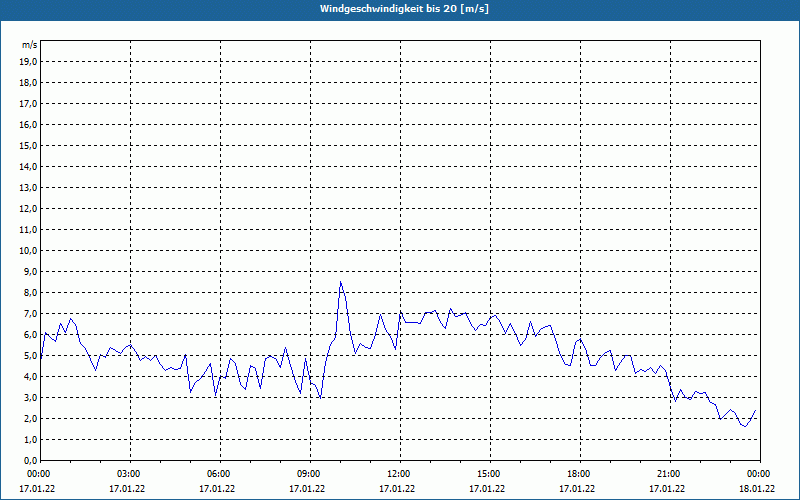Select the "9,0" y-axis label

[30, 271]
